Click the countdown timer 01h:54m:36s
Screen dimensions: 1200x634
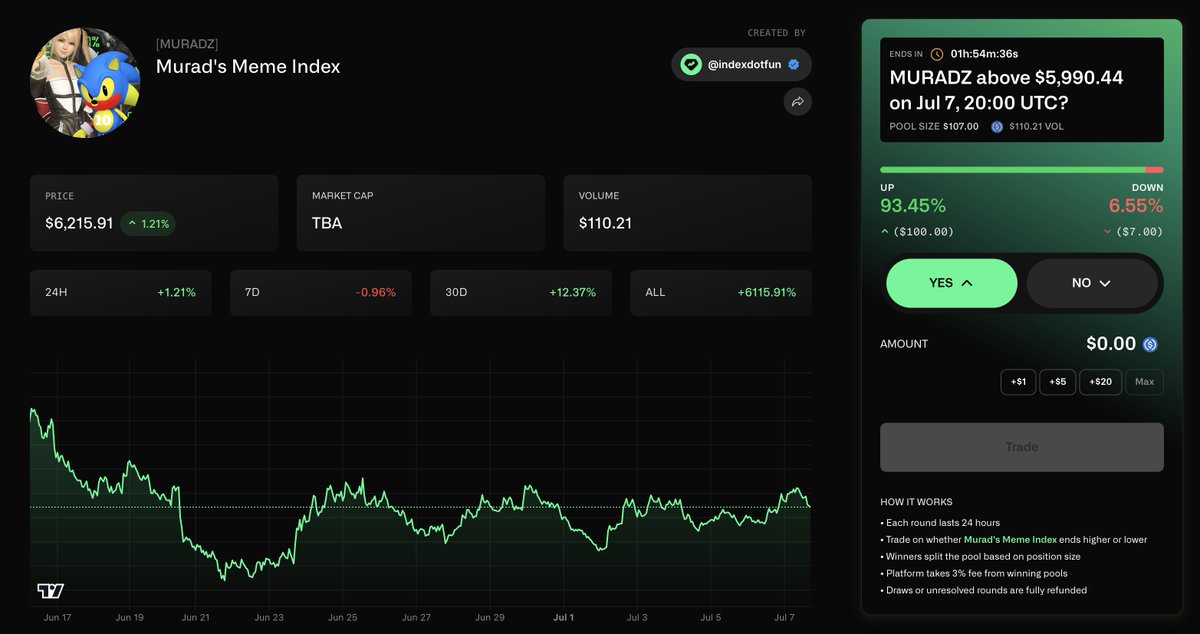[984, 54]
